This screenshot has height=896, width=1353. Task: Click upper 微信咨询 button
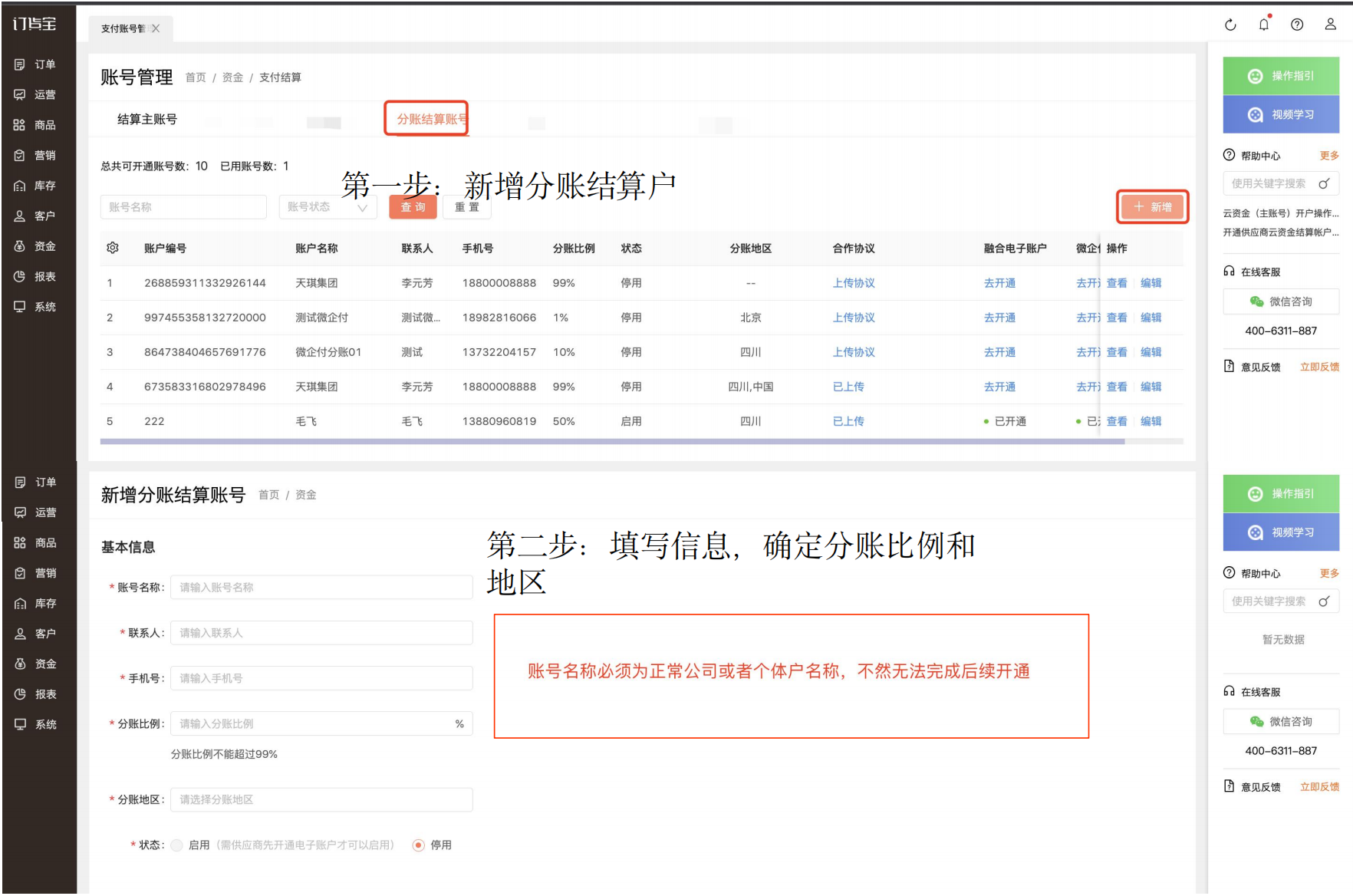coord(1281,301)
